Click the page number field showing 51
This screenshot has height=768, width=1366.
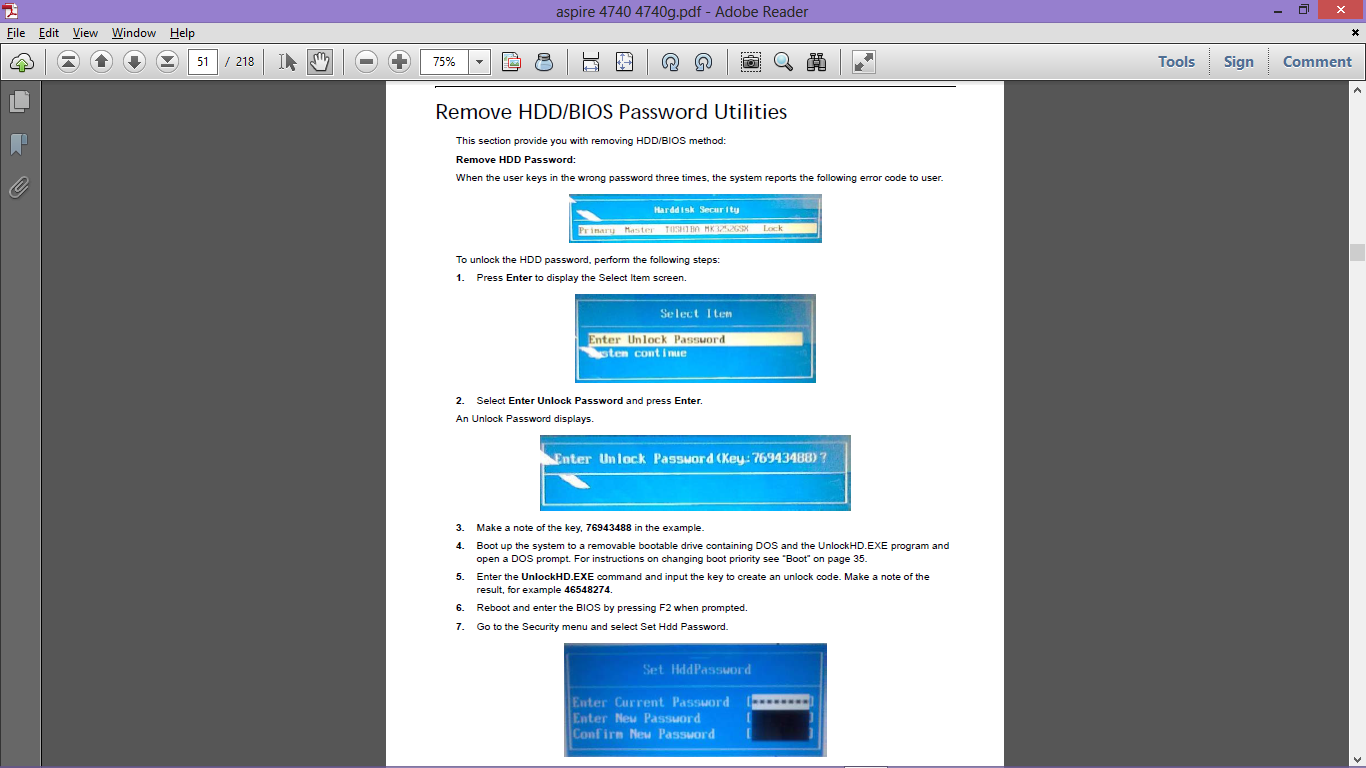pos(203,62)
